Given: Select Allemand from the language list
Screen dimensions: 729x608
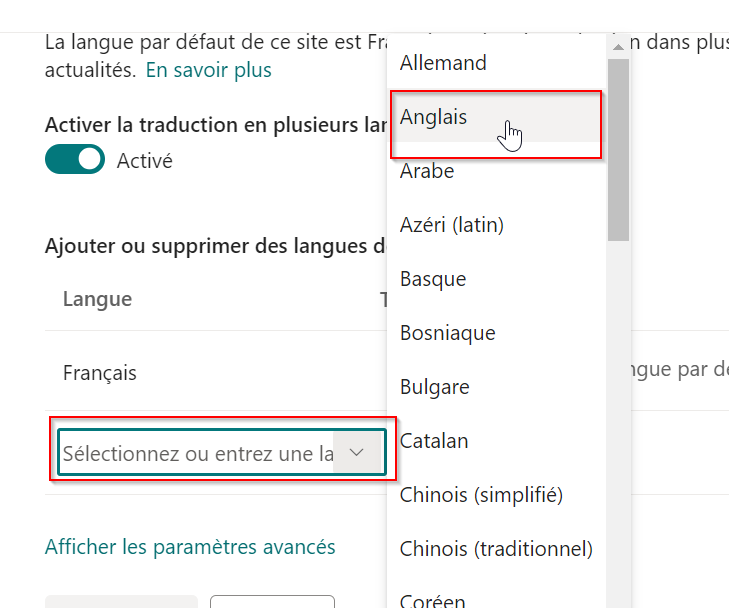Looking at the screenshot, I should tap(443, 63).
